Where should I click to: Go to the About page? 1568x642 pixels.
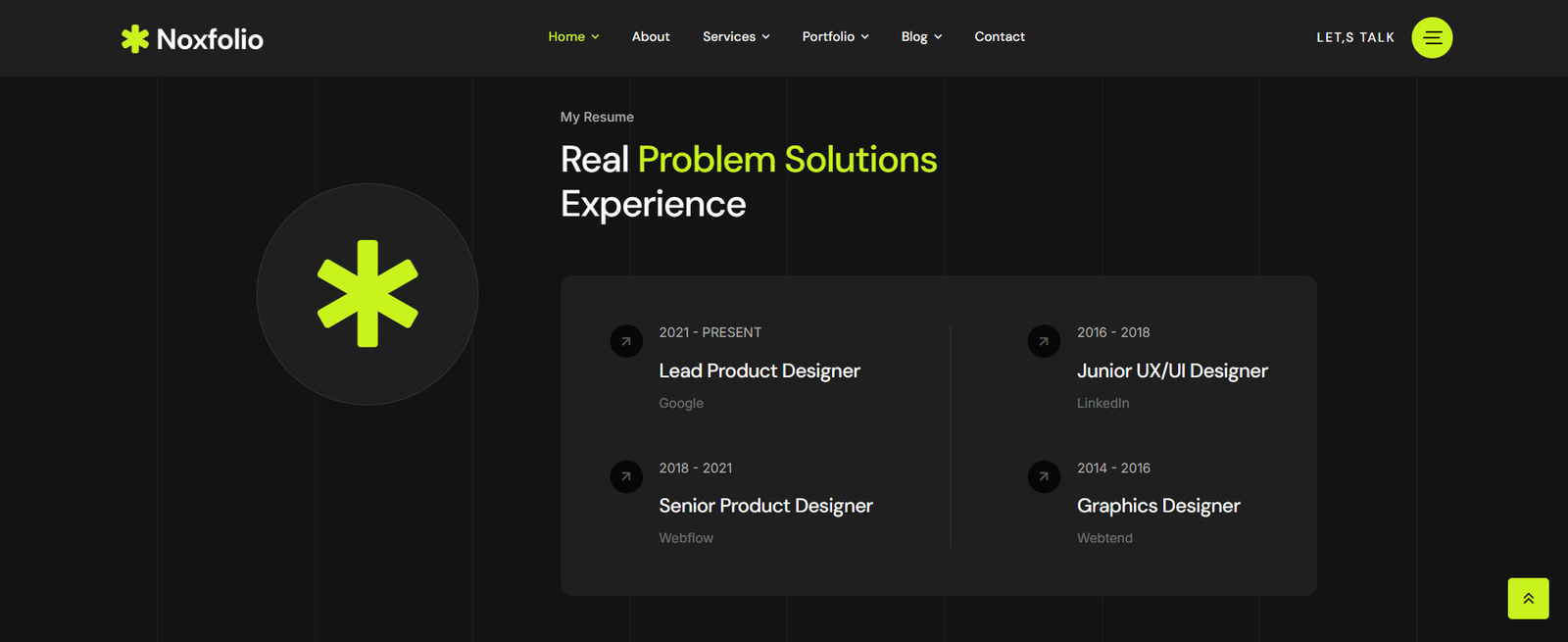(651, 36)
